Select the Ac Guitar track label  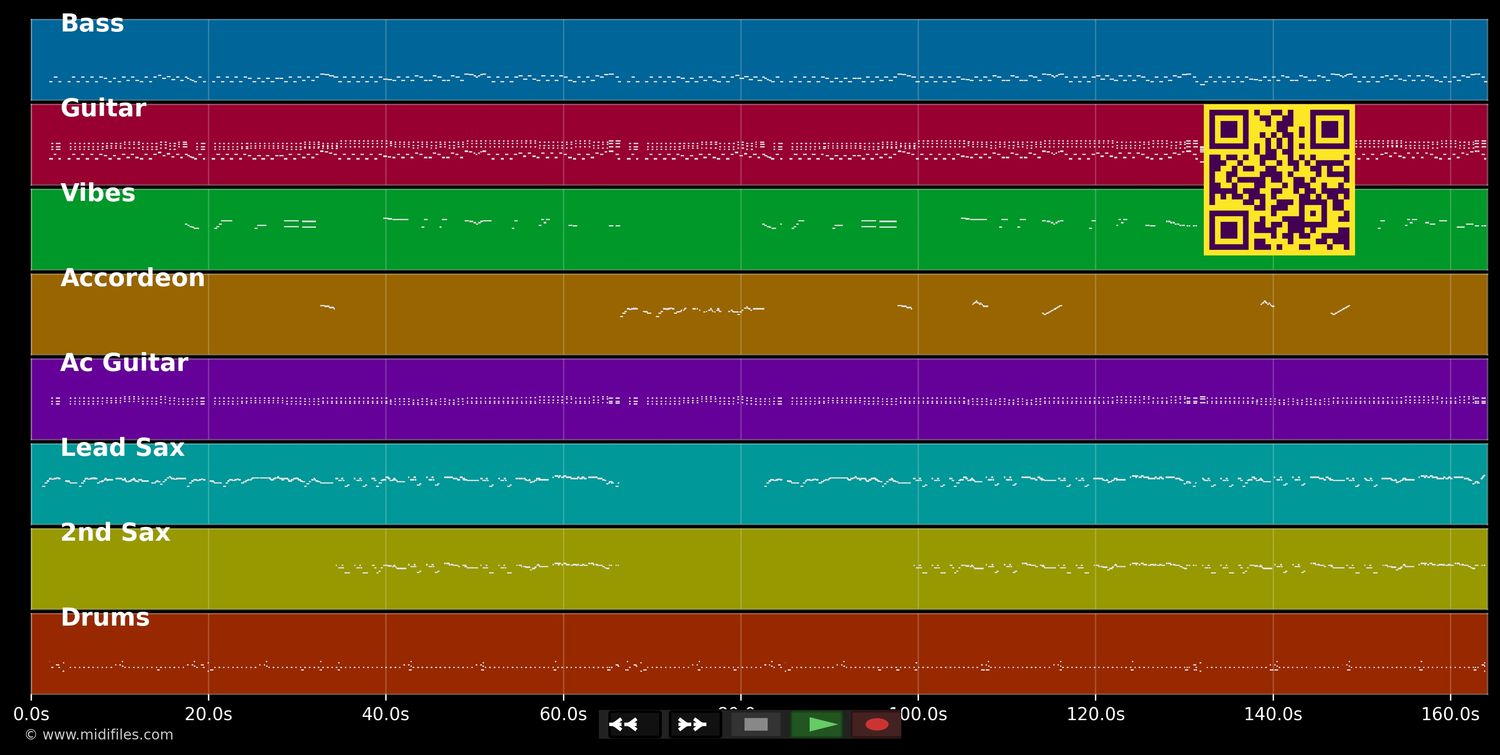124,364
